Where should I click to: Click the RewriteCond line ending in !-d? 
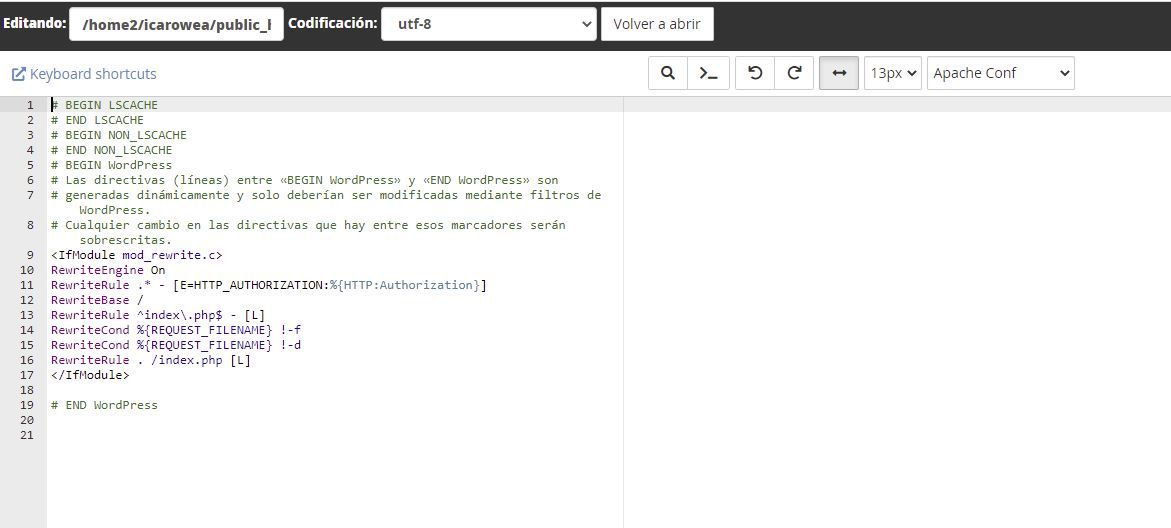pos(176,344)
